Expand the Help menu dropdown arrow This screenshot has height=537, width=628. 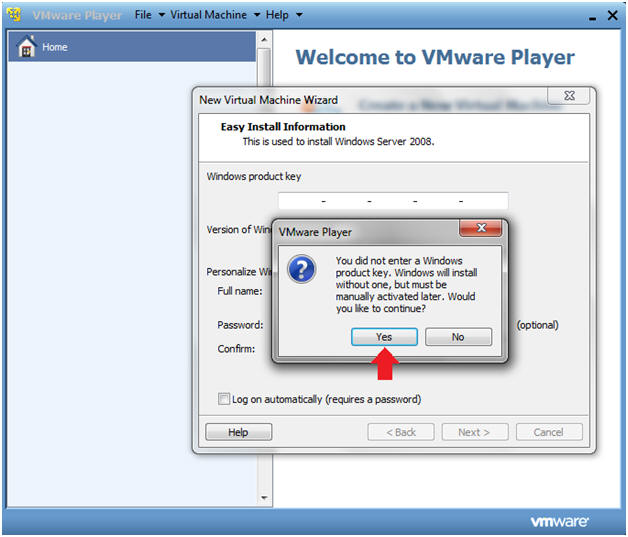[x=299, y=15]
